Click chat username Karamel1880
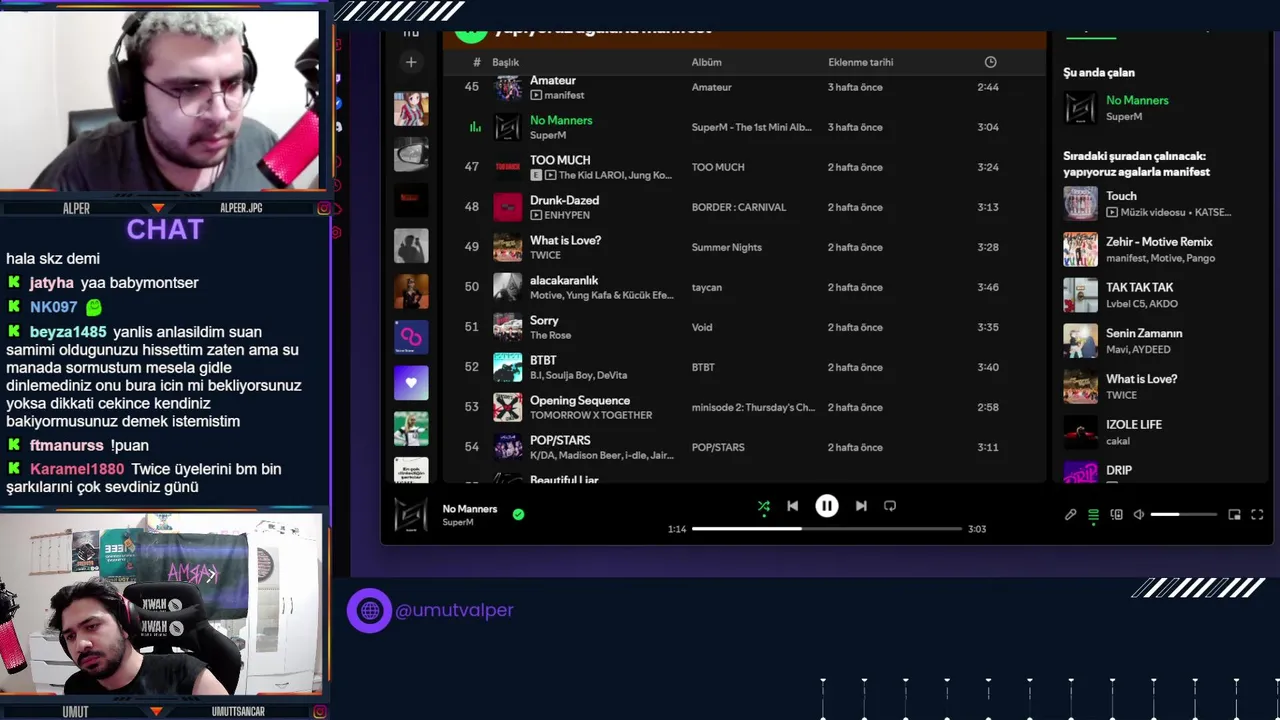Screen dimensions: 1280x720 [77, 469]
